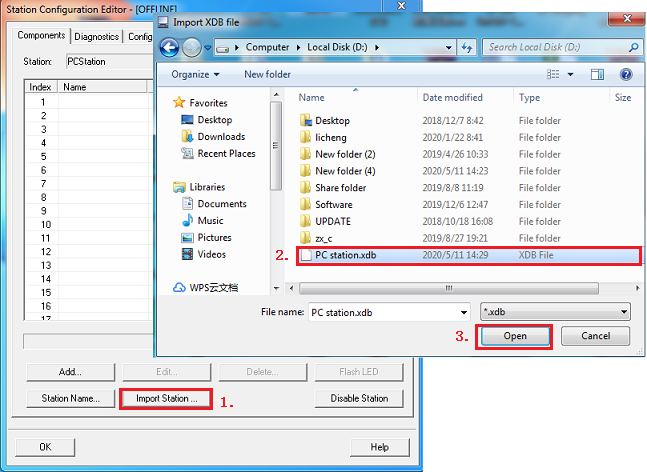
Task: Click the Index column header
Action: (x=40, y=87)
